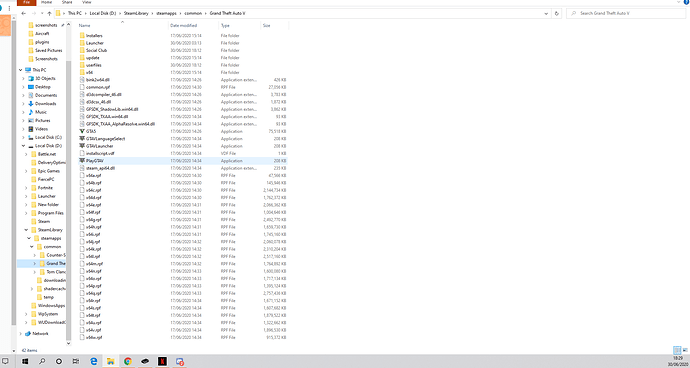690x368 pixels.
Task: Open the View ribbon tab
Action: tap(86, 2)
